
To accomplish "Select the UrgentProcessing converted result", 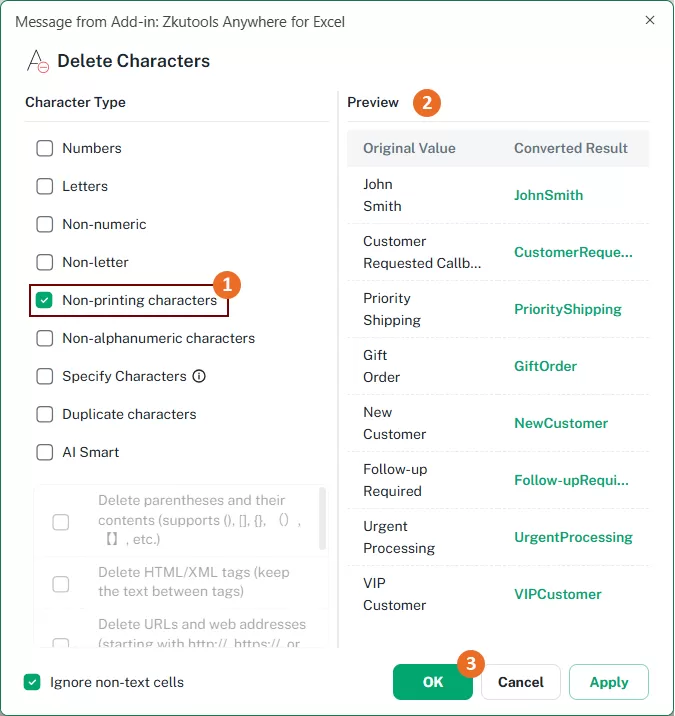I will (x=573, y=537).
